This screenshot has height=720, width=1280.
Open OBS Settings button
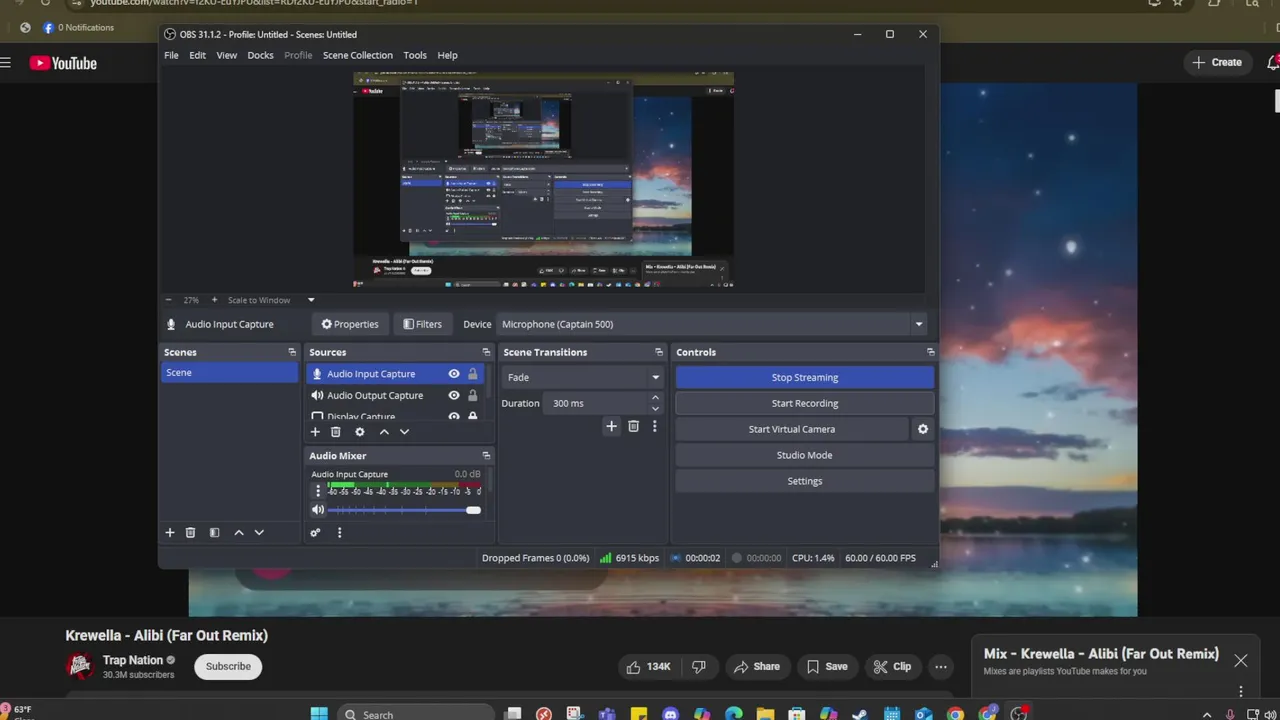coord(805,481)
